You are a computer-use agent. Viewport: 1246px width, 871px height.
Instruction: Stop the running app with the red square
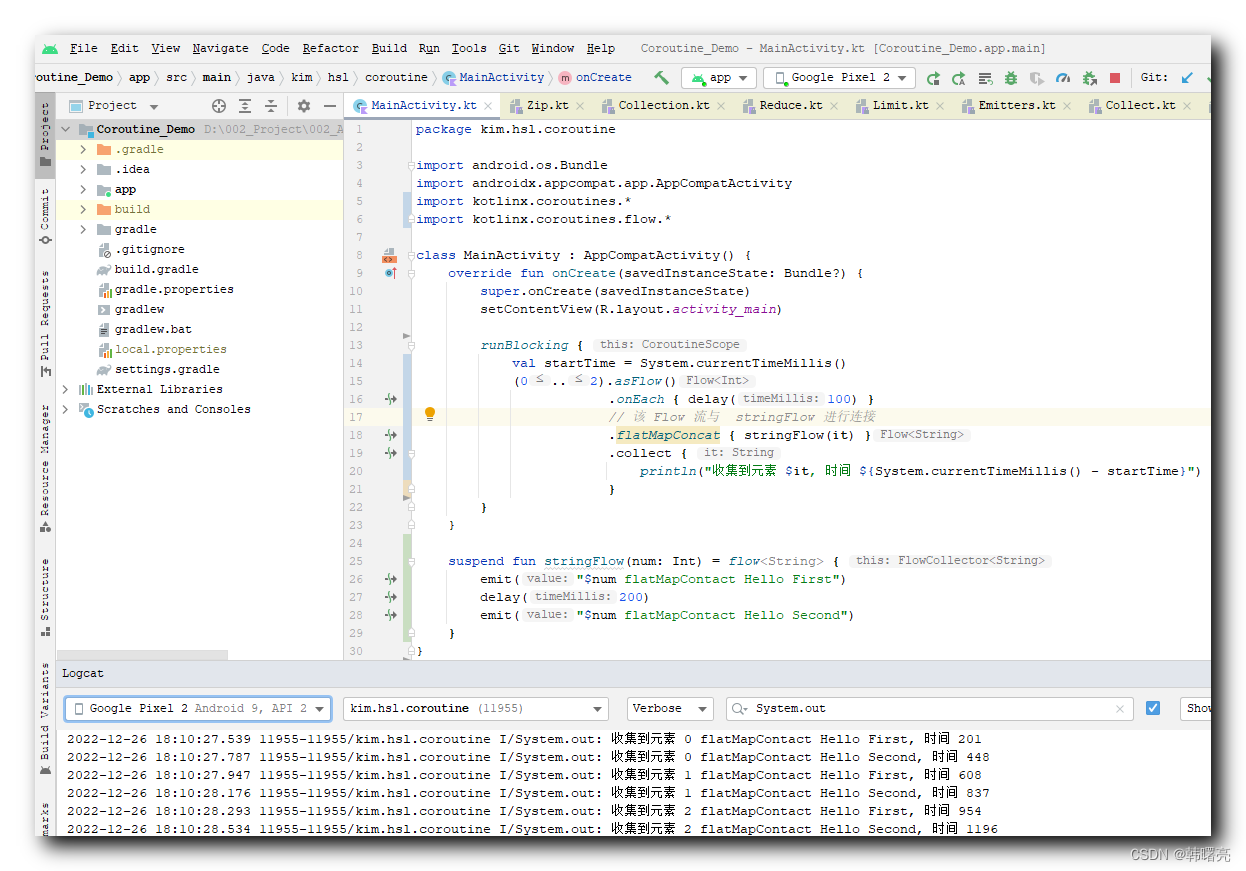coord(1113,77)
